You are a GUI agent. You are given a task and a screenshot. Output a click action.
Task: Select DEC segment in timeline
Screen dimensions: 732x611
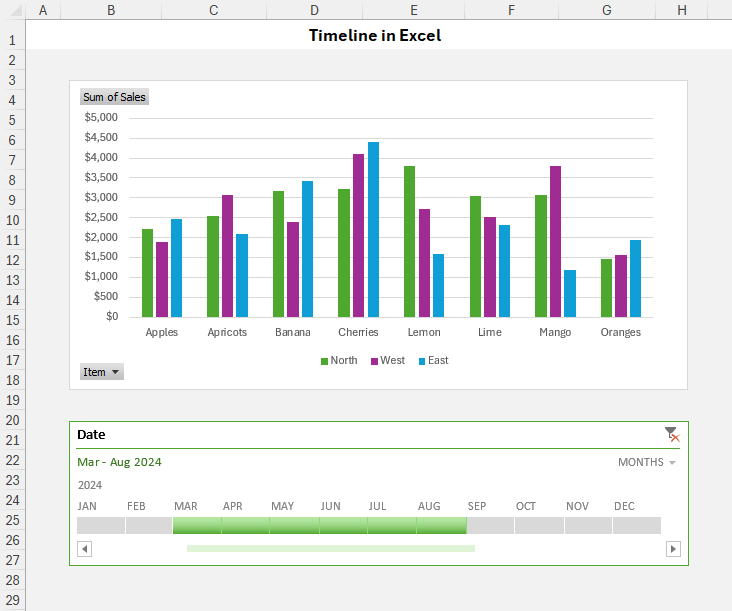click(637, 526)
